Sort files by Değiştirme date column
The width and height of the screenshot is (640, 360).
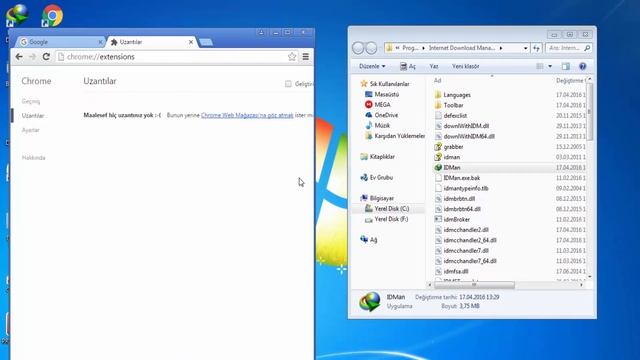point(570,80)
